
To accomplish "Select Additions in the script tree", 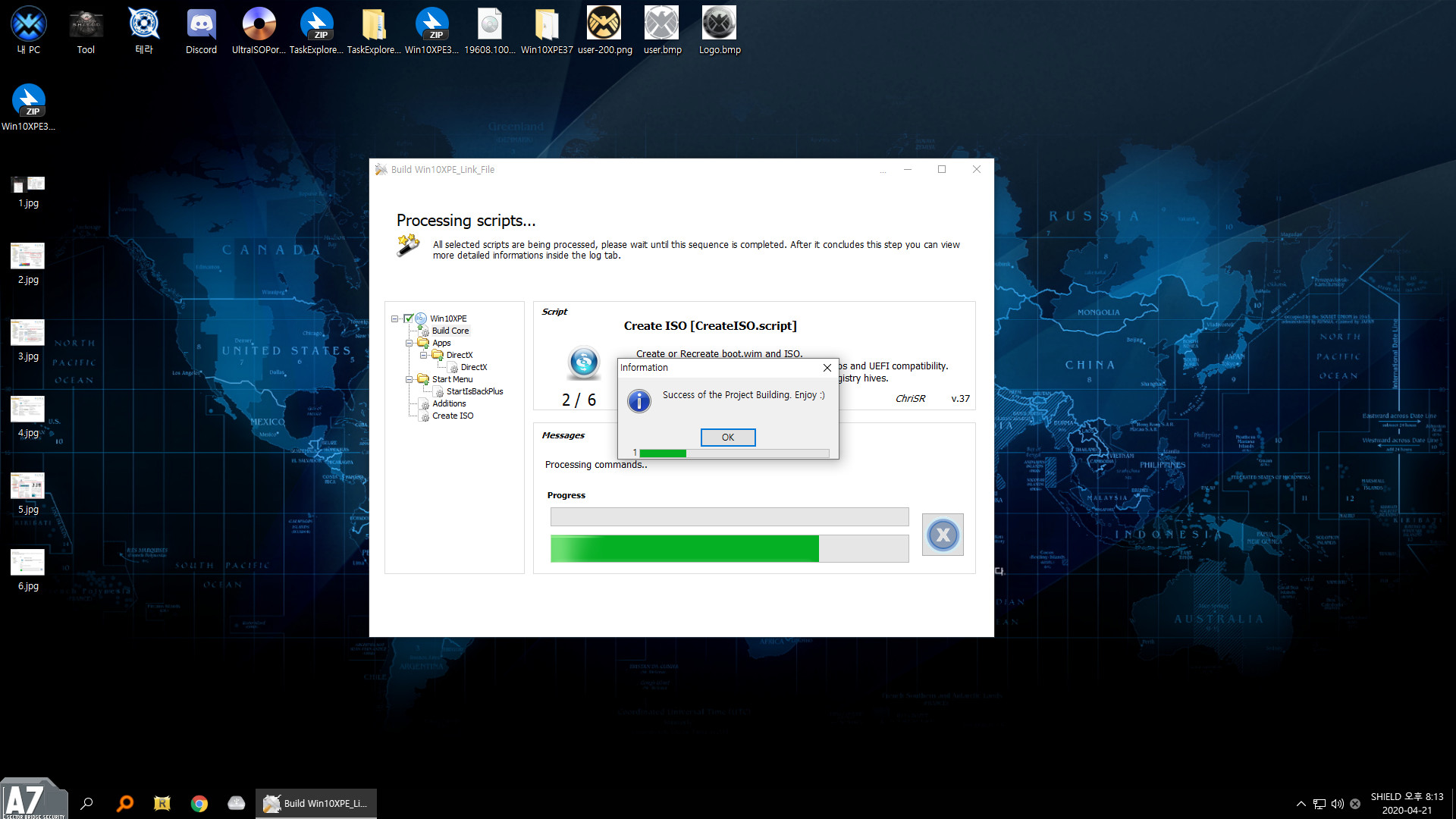I will click(449, 403).
